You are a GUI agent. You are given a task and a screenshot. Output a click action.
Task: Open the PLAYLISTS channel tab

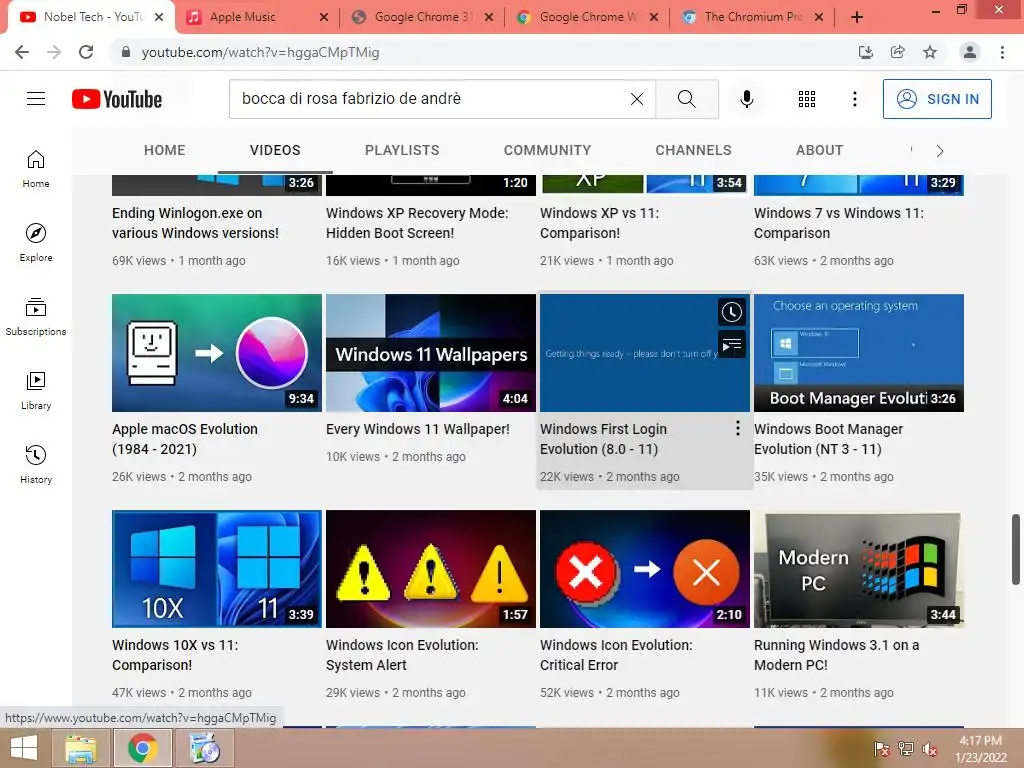coord(402,150)
